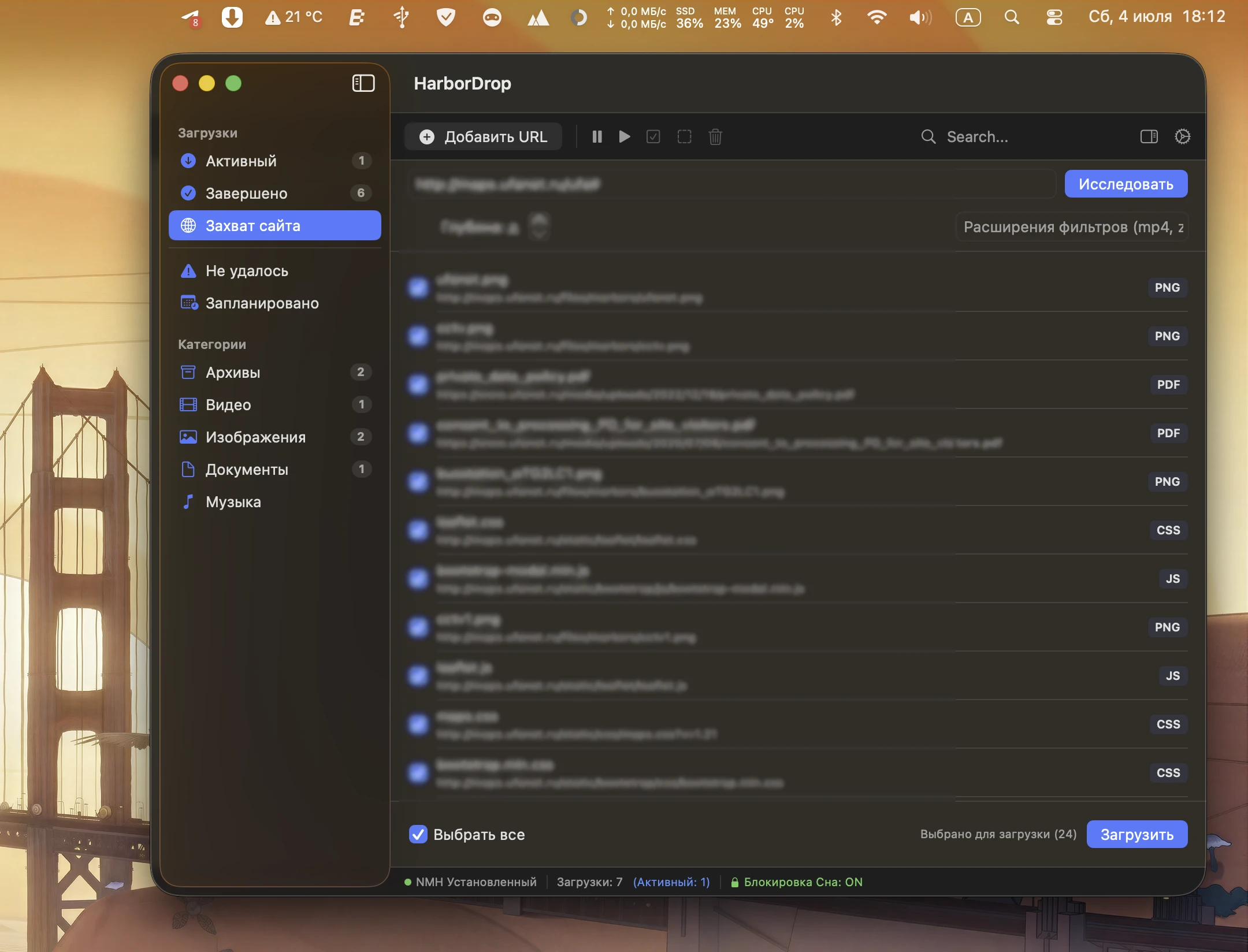The height and width of the screenshot is (952, 1248).
Task: Uncheck the leaflet.js file checkbox
Action: click(x=418, y=676)
